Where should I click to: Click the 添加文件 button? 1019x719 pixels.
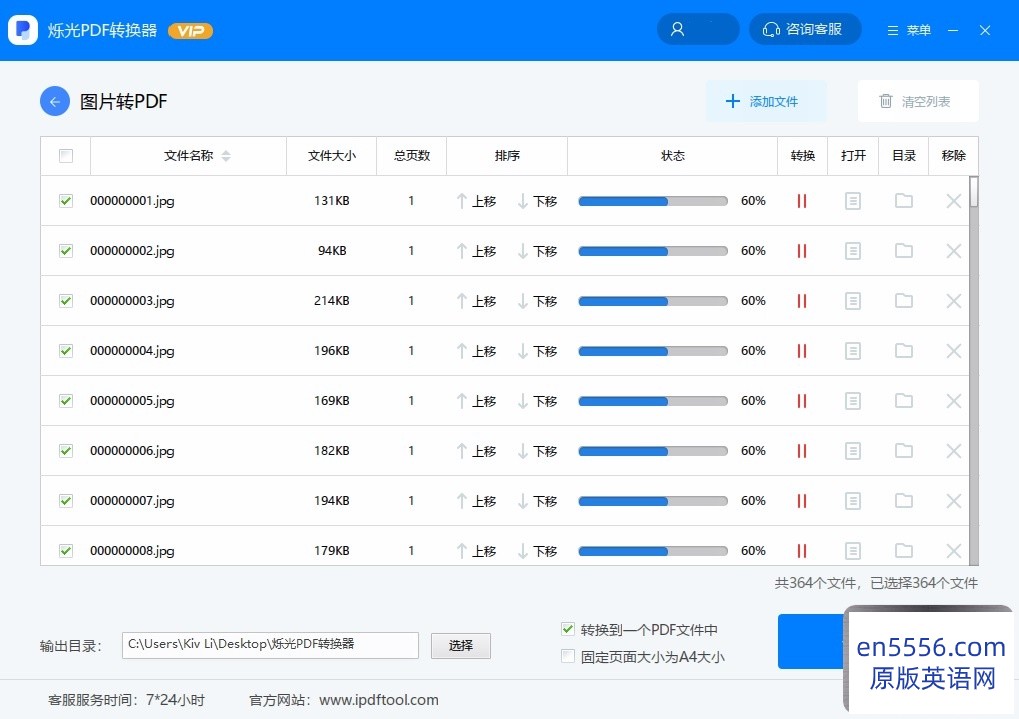click(x=766, y=101)
